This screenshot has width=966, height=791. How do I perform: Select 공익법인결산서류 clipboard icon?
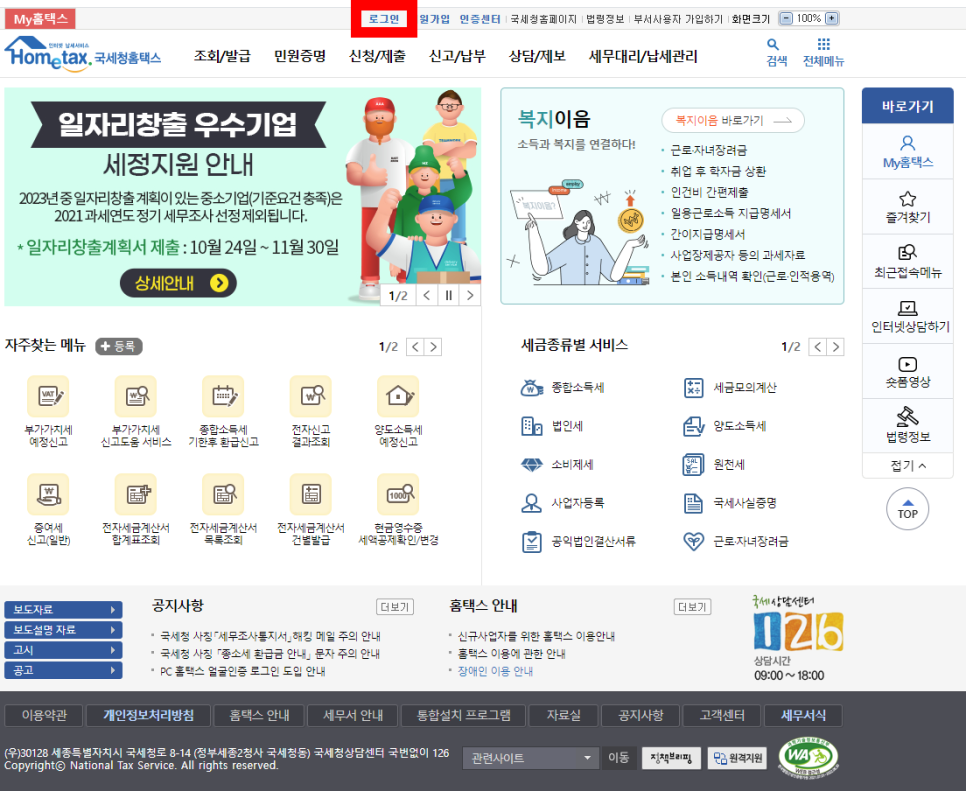[x=531, y=542]
